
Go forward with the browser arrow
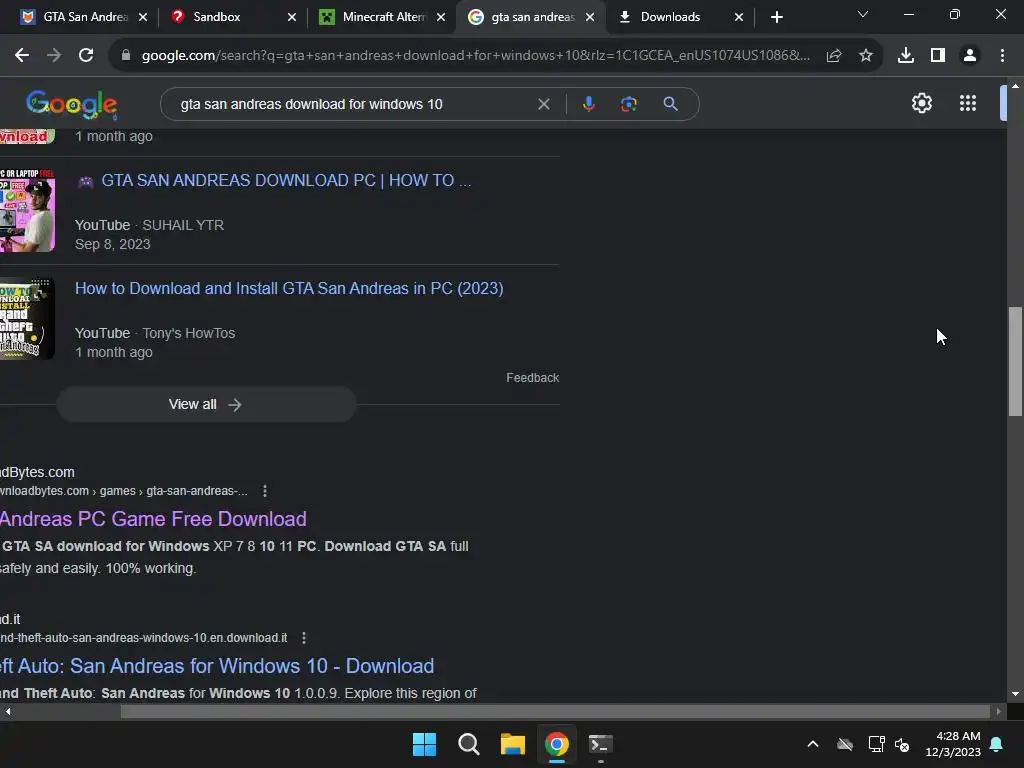pyautogui.click(x=54, y=56)
